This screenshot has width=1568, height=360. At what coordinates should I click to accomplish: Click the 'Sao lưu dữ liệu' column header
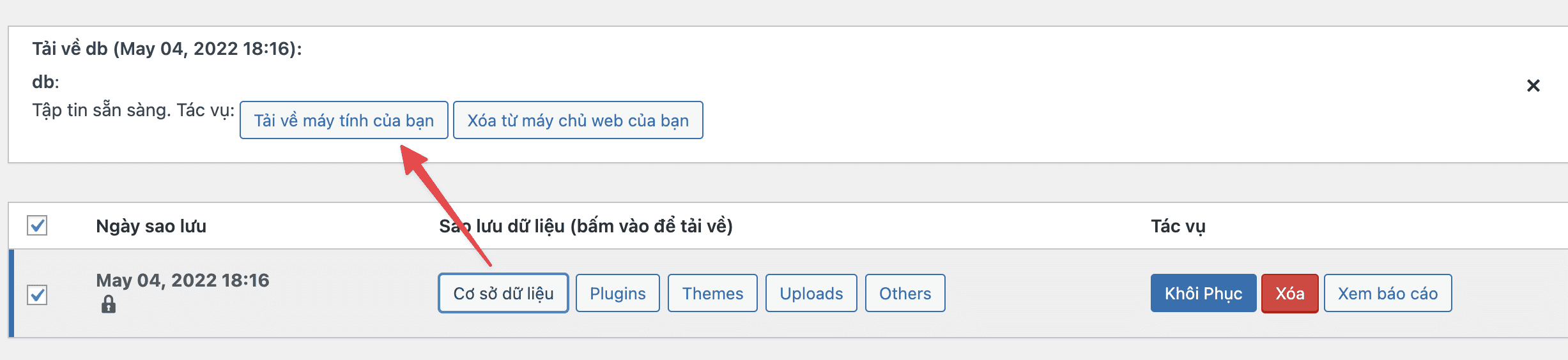pos(585,226)
